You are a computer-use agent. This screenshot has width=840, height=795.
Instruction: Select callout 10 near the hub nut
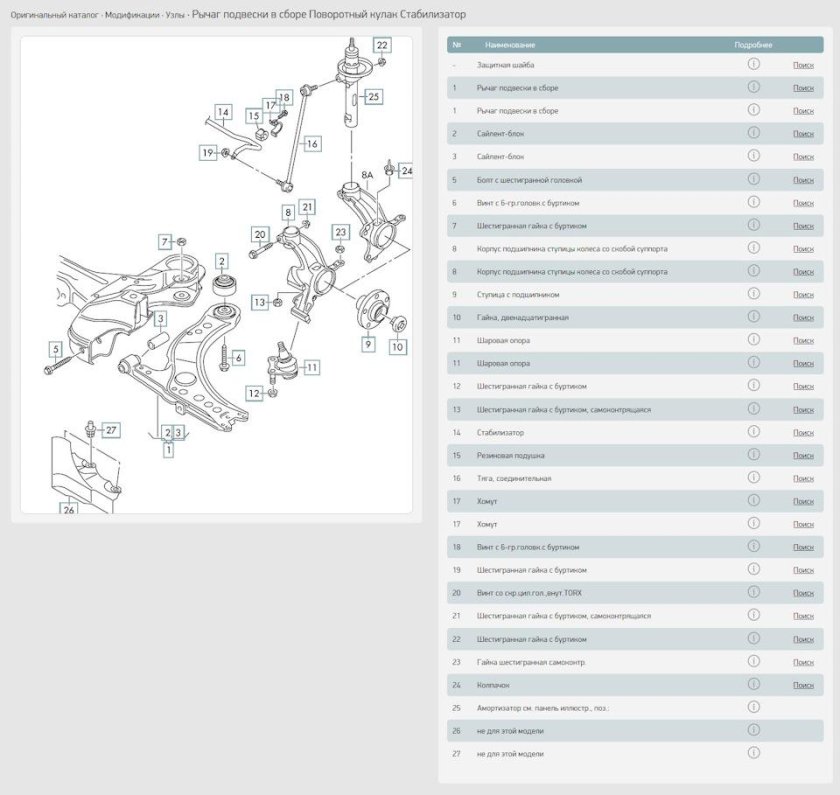(x=398, y=347)
